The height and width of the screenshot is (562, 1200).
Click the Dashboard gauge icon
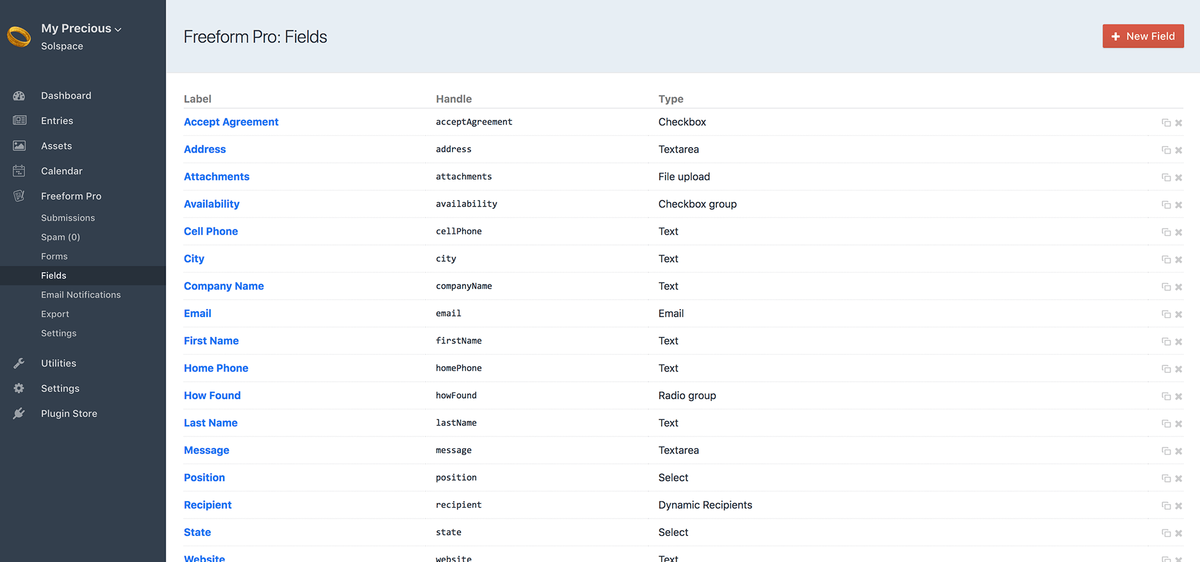coord(19,96)
